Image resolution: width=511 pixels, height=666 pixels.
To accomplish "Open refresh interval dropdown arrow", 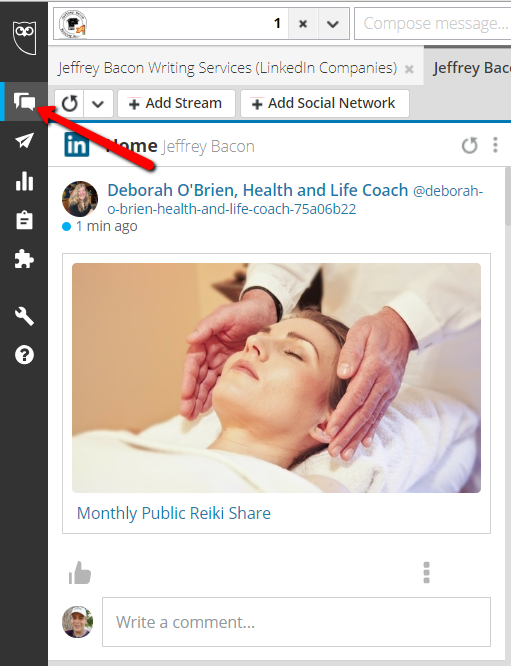I will [x=98, y=103].
